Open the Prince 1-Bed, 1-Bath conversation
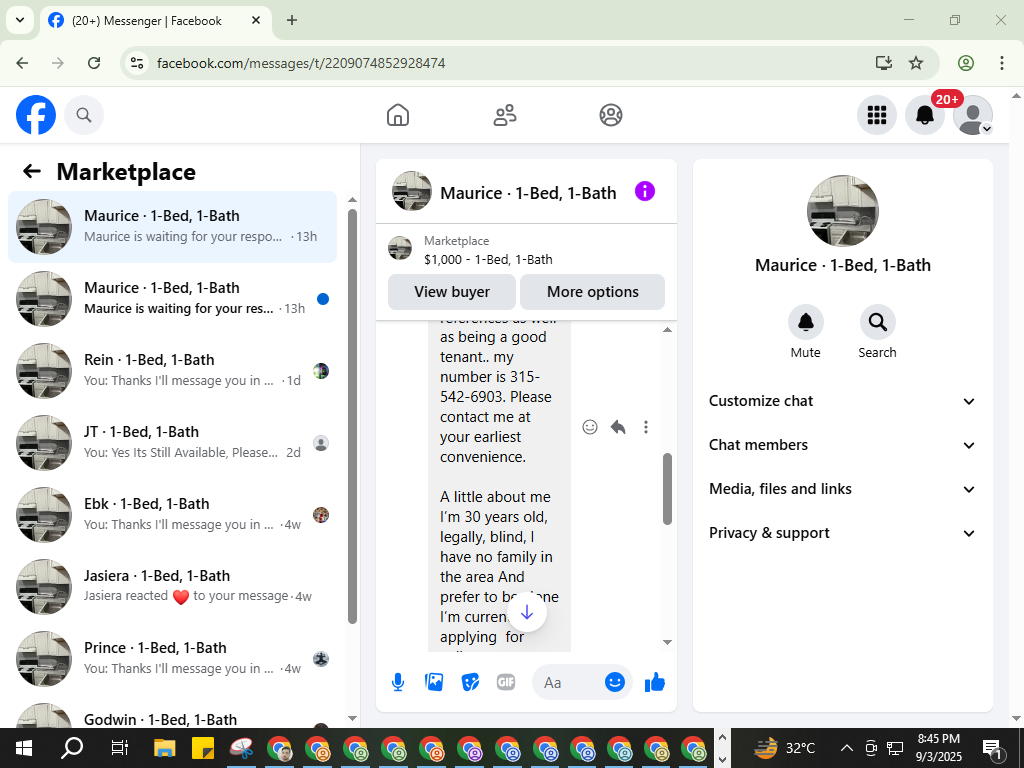 (x=172, y=658)
